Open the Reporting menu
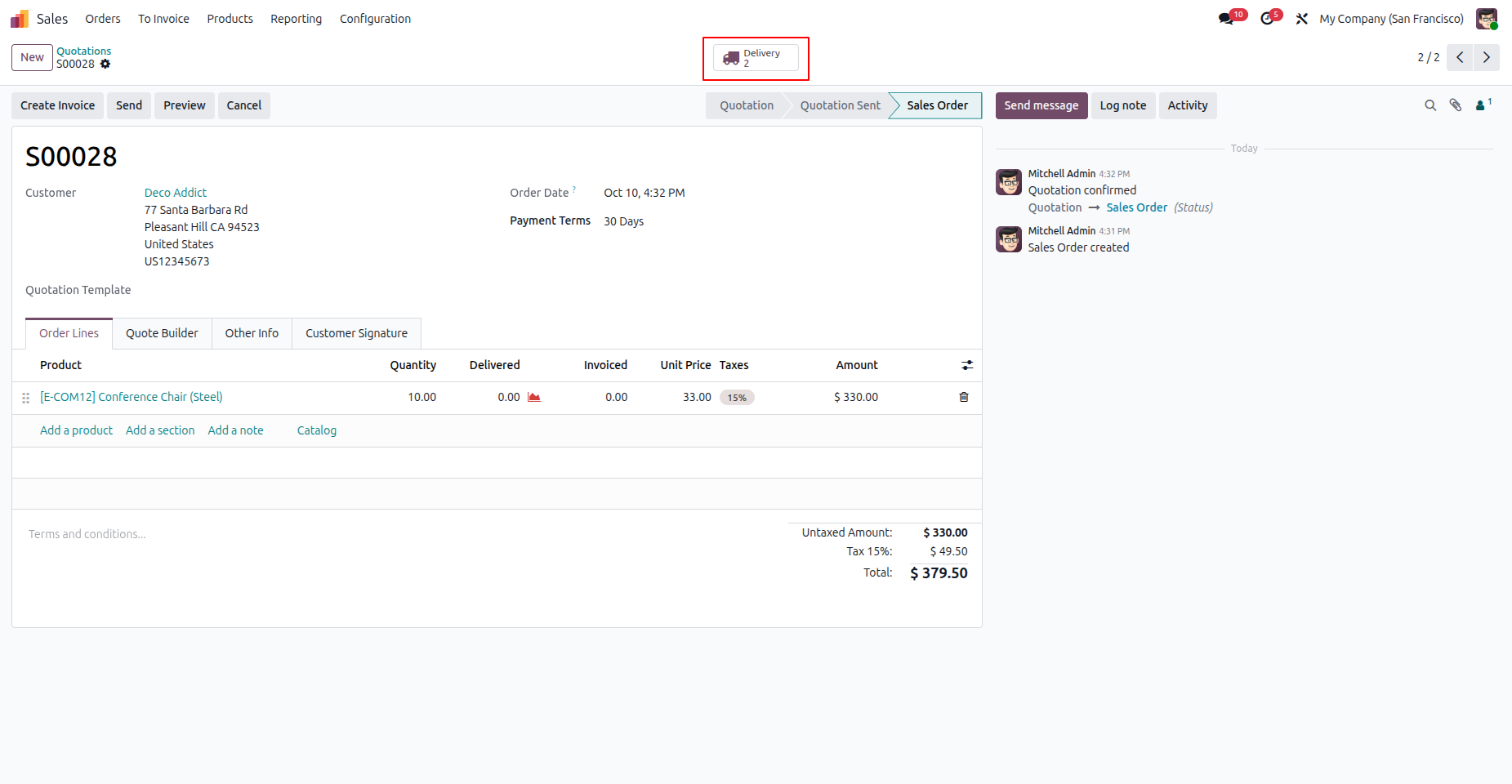The height and width of the screenshot is (784, 1512). [x=297, y=19]
